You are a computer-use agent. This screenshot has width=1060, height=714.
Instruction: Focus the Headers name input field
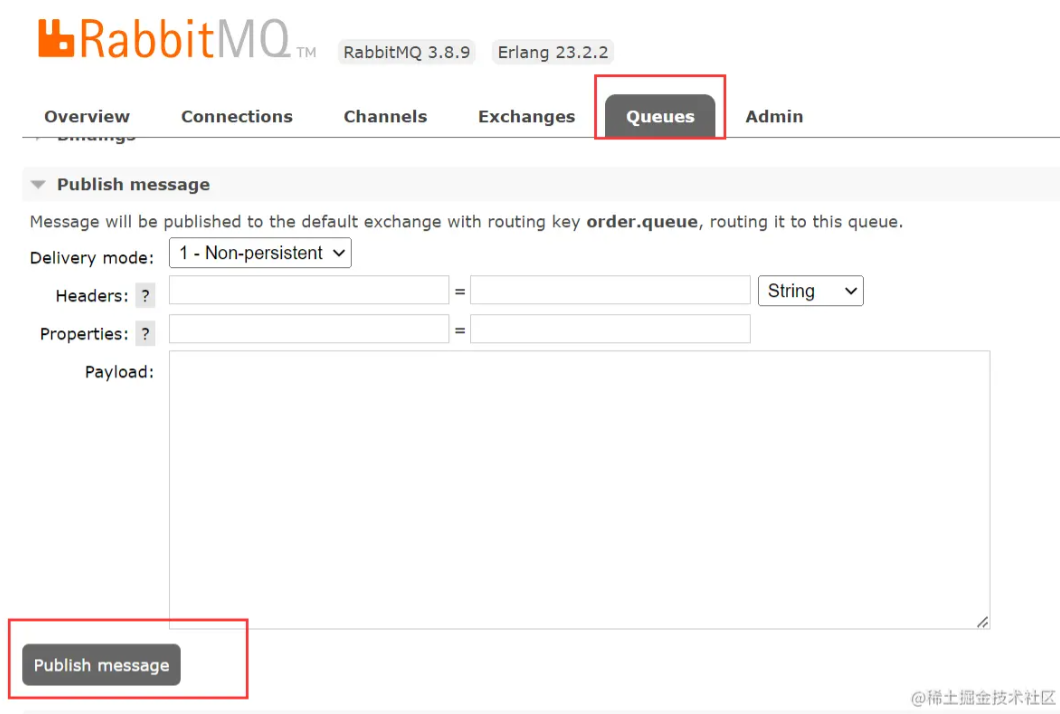[309, 290]
